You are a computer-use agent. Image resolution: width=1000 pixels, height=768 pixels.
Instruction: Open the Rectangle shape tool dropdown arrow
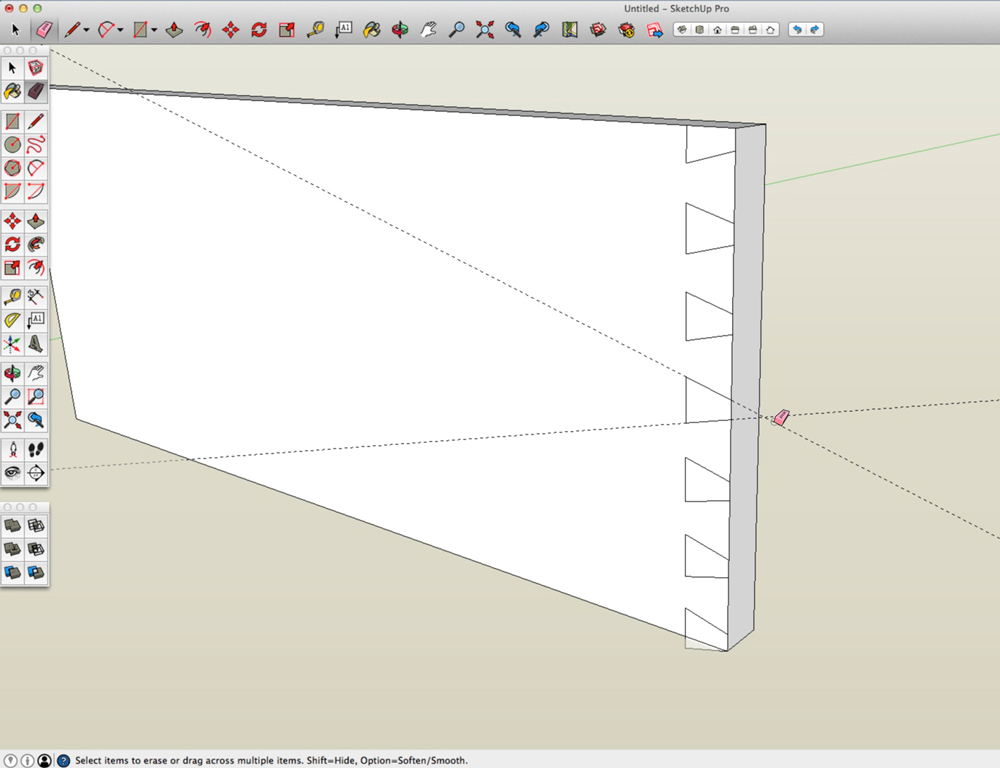(153, 30)
